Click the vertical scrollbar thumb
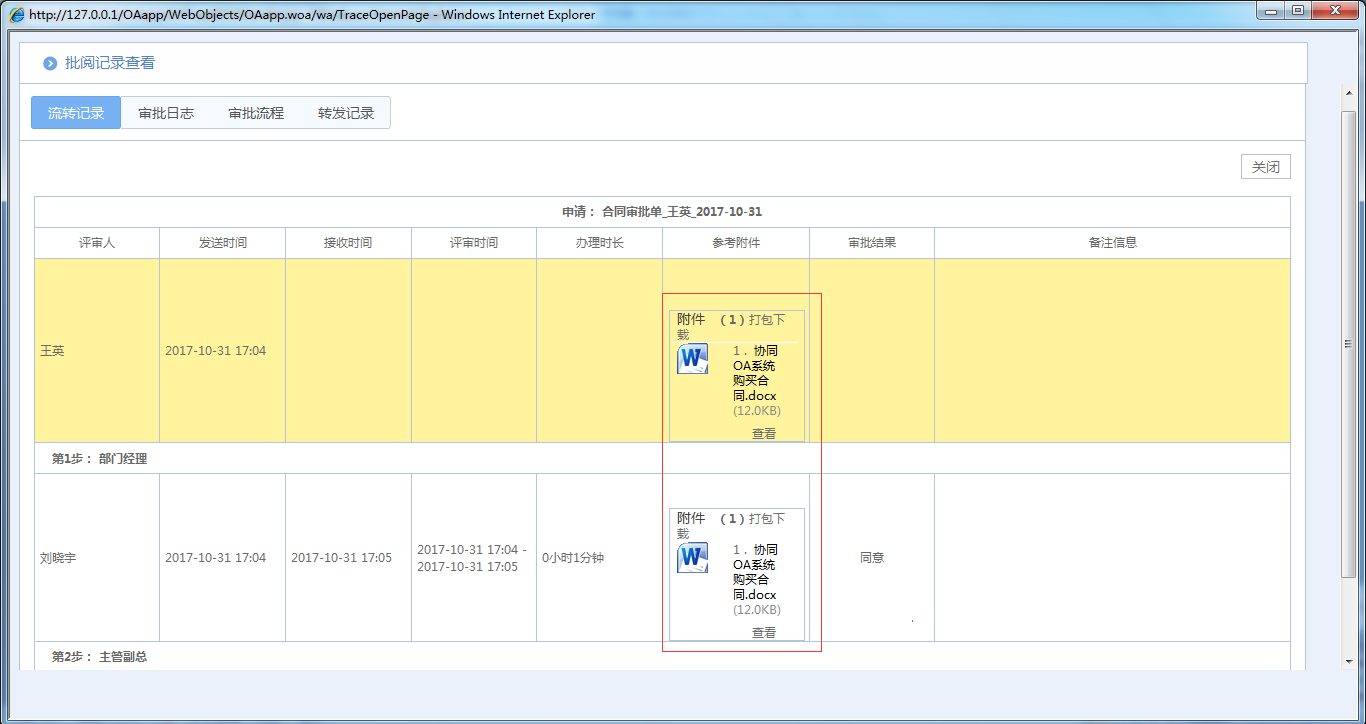Screen dimensions: 1366x724 [x=1348, y=343]
